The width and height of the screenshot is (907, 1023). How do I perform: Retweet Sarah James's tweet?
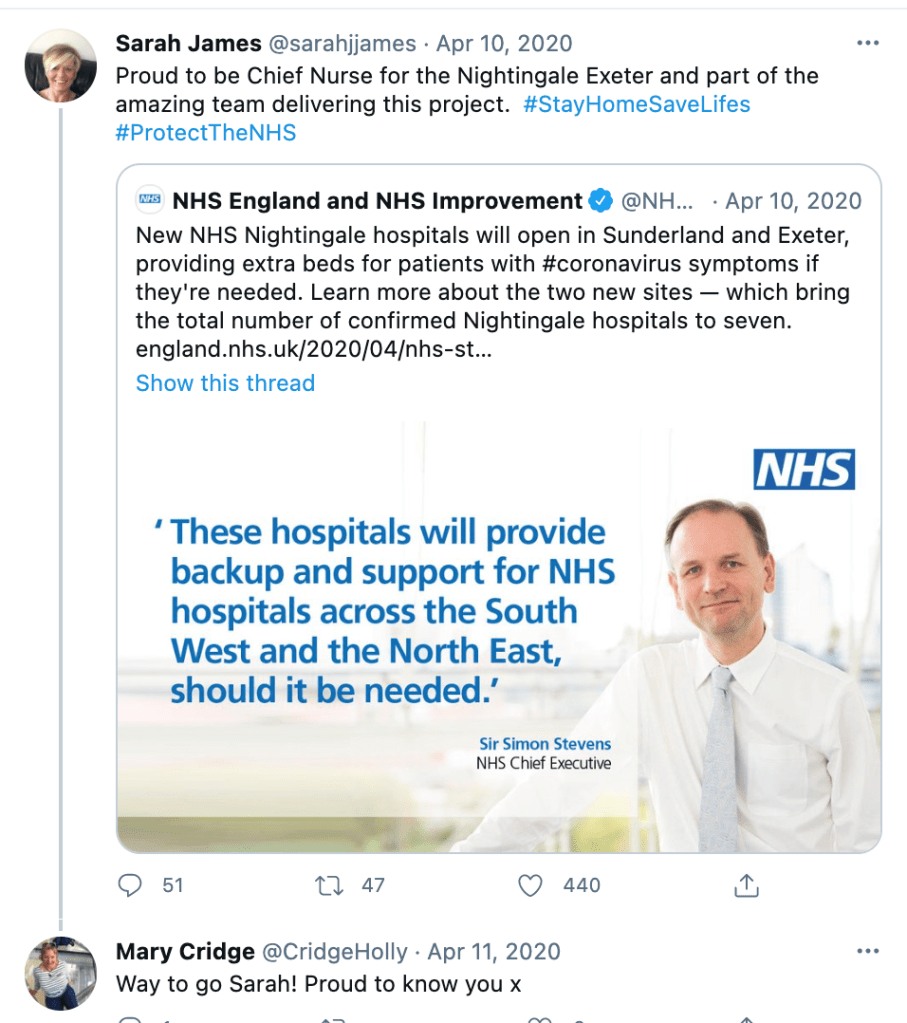coord(328,885)
